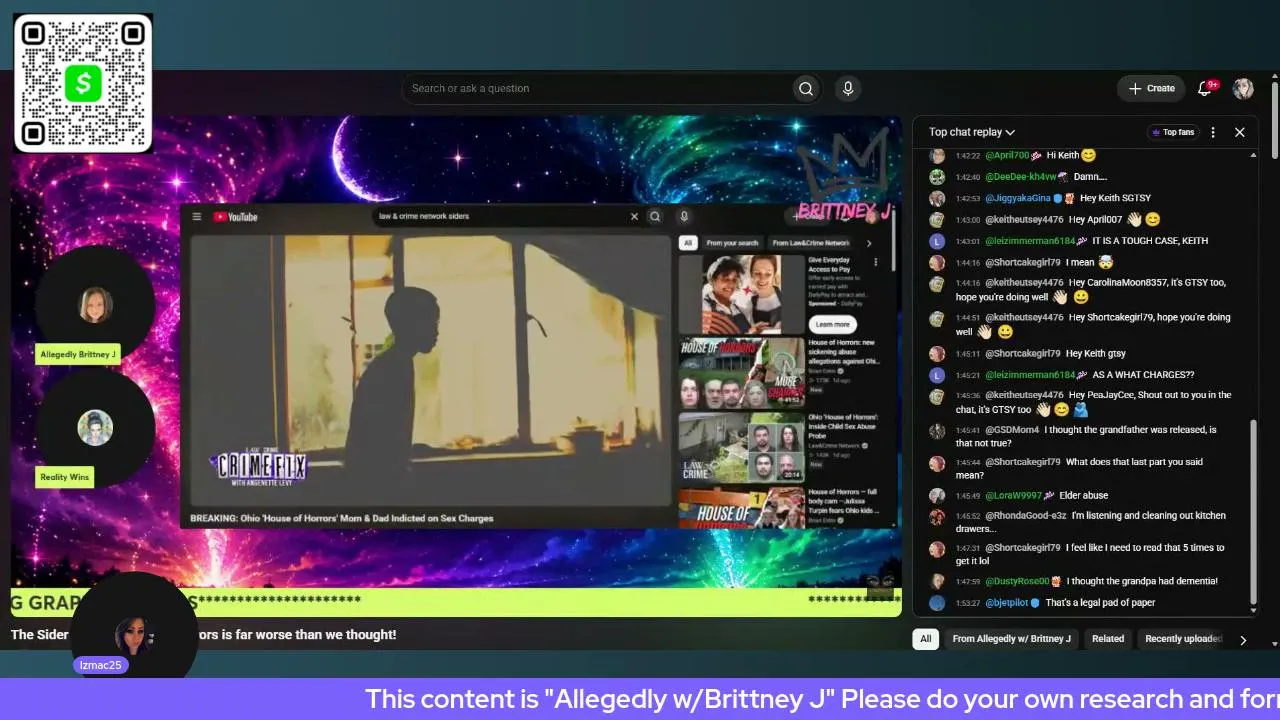Image resolution: width=1280 pixels, height=720 pixels.
Task: Click the 'L' avatar beside 'IT IS A TOUGH CASE'
Action: tap(937, 241)
